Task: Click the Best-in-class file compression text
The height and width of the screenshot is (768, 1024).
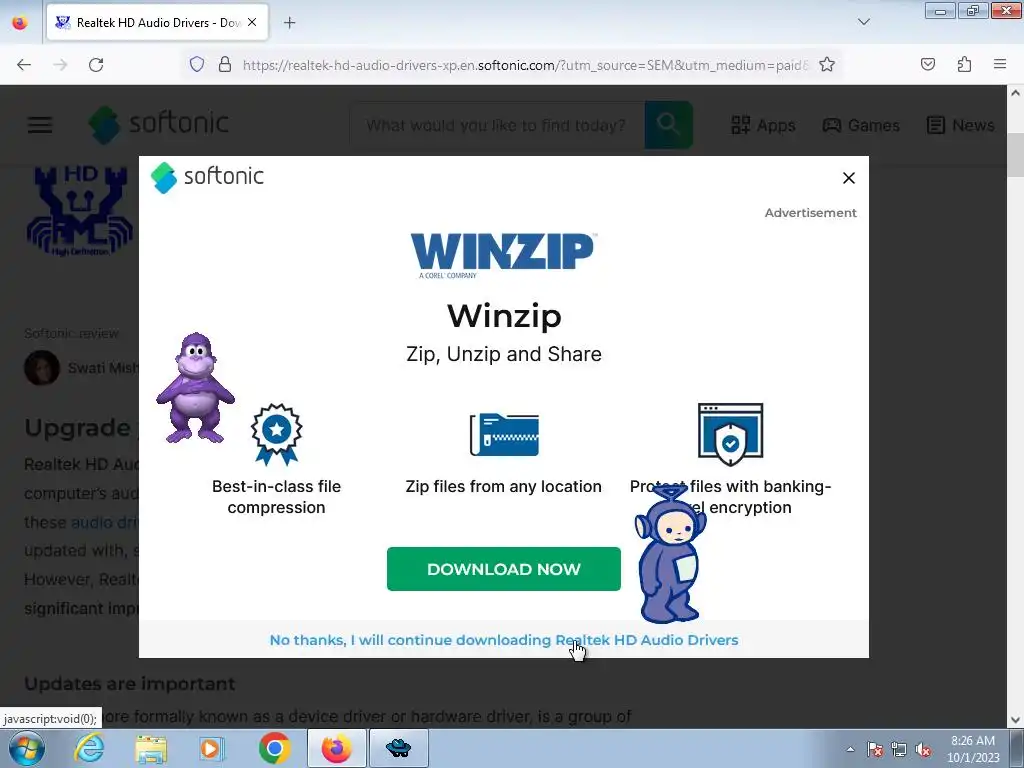Action: pos(276,497)
